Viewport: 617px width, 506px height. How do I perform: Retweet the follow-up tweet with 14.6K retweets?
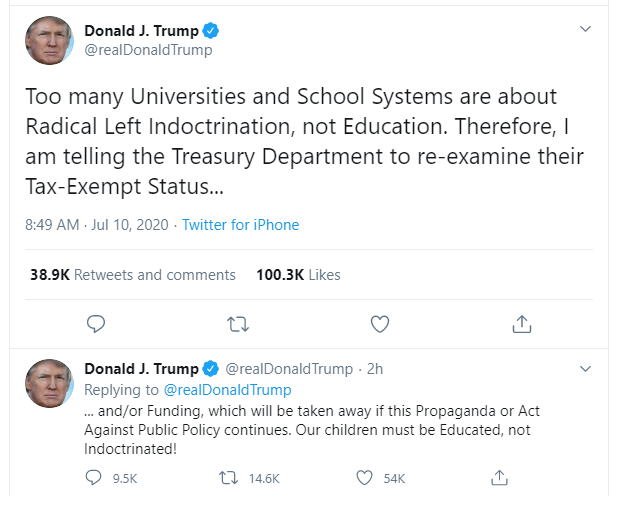pos(227,478)
